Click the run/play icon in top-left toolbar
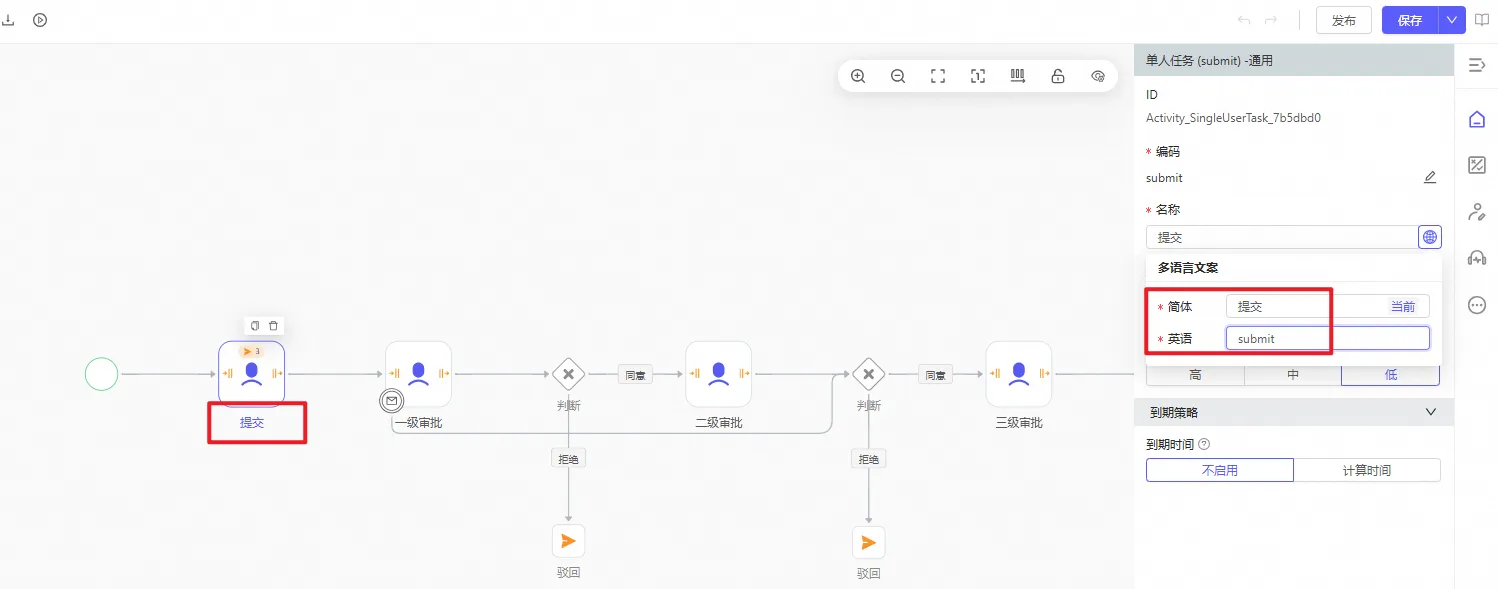 coord(40,20)
